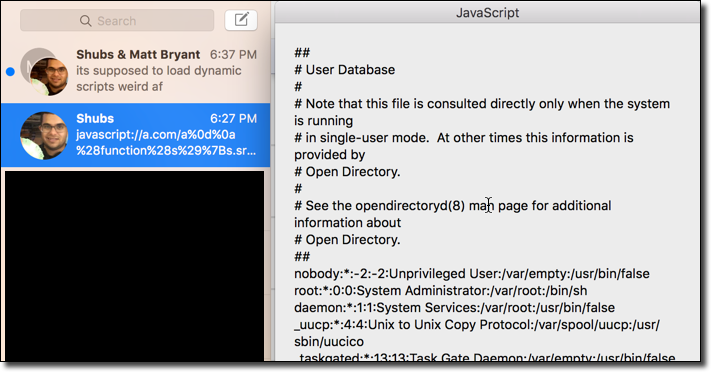Click the "is running" line

[x=323, y=121]
